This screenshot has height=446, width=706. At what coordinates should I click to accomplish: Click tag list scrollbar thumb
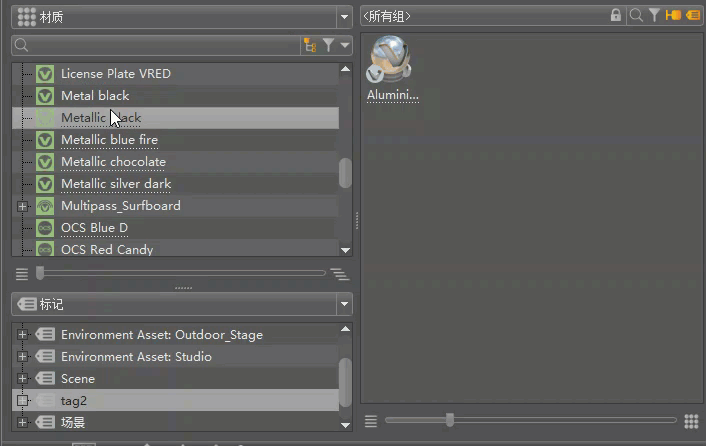click(x=345, y=382)
